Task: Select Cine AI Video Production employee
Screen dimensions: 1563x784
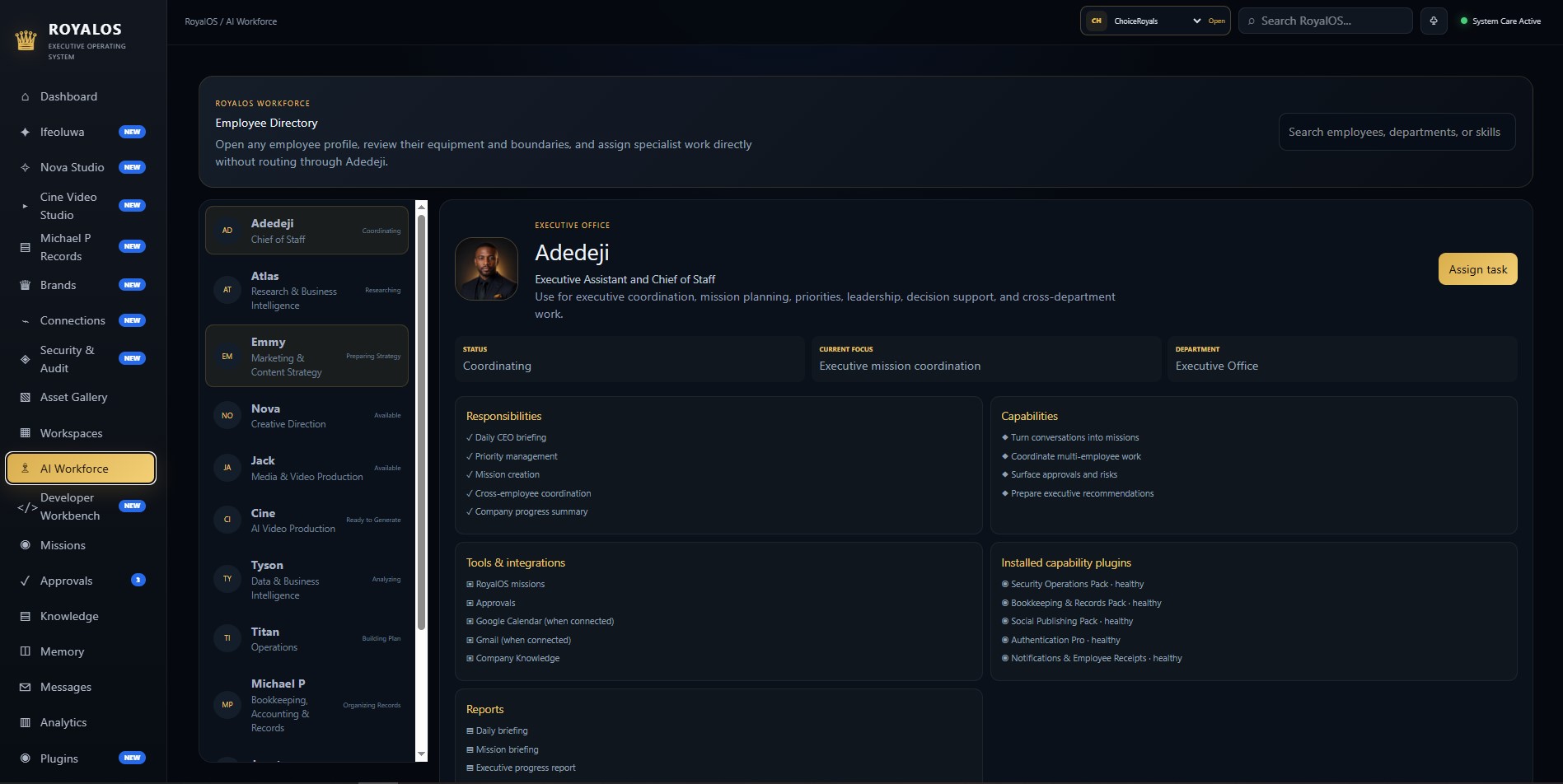Action: pos(307,520)
